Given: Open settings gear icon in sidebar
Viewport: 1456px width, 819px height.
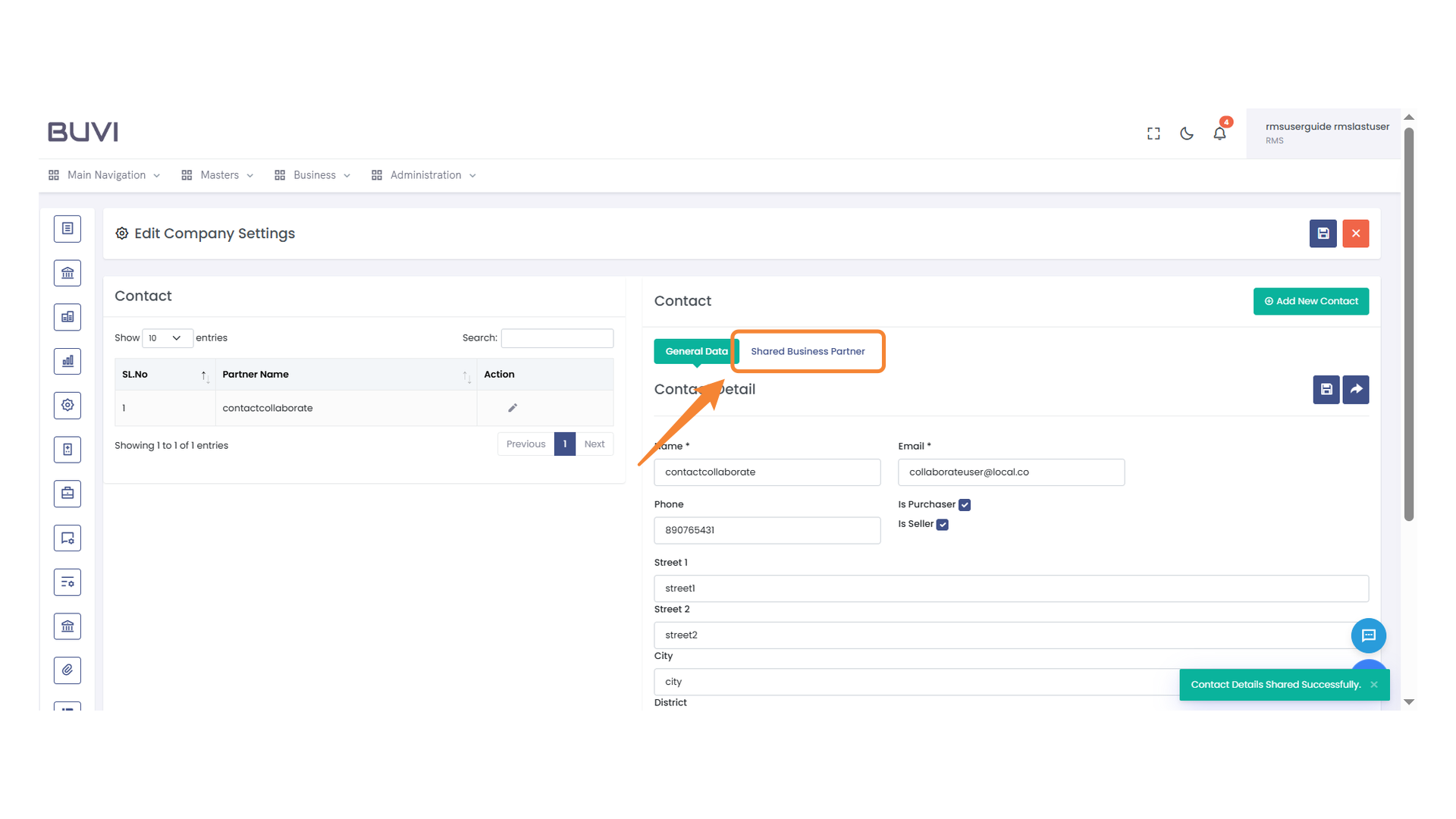Looking at the screenshot, I should [x=67, y=405].
